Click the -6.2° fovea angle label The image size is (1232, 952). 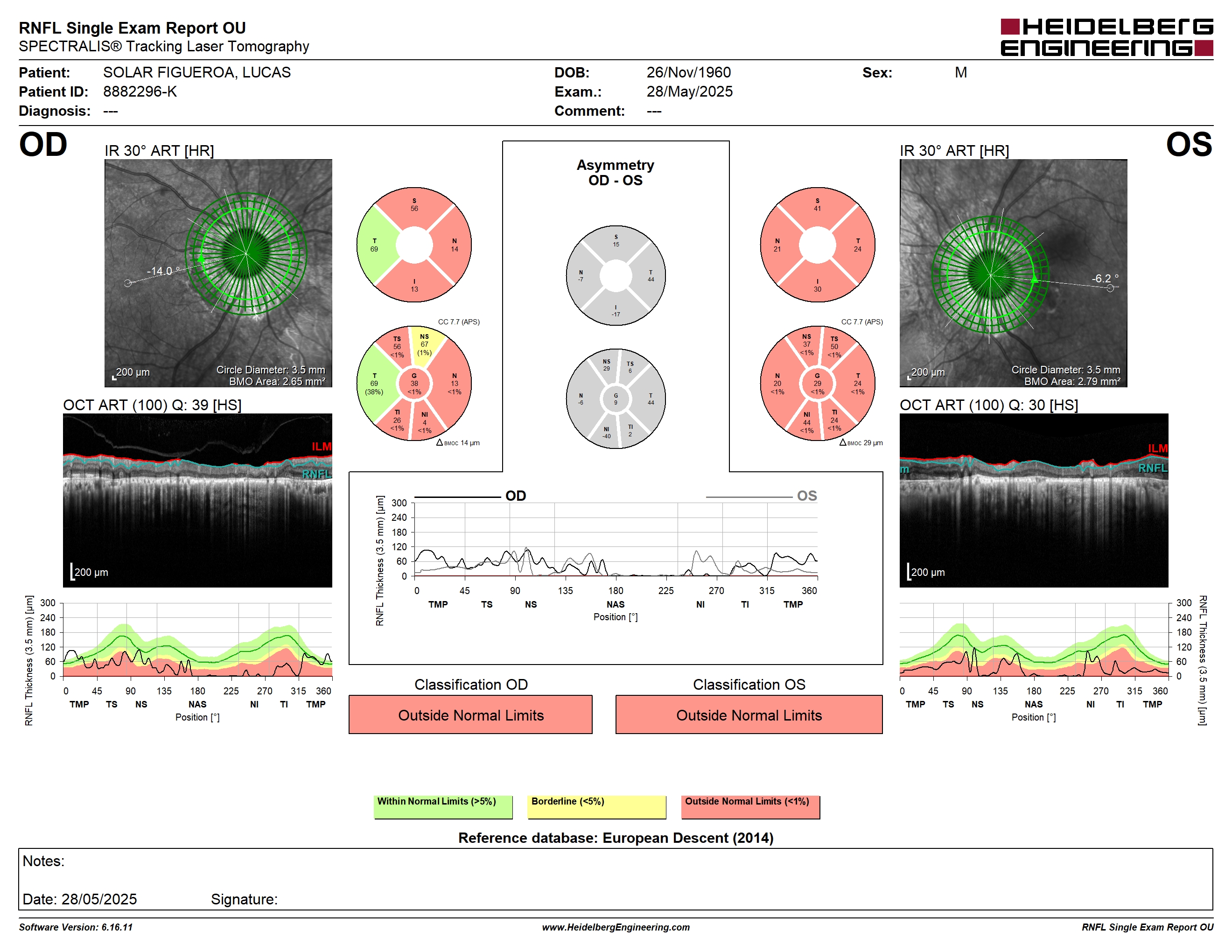[1105, 279]
